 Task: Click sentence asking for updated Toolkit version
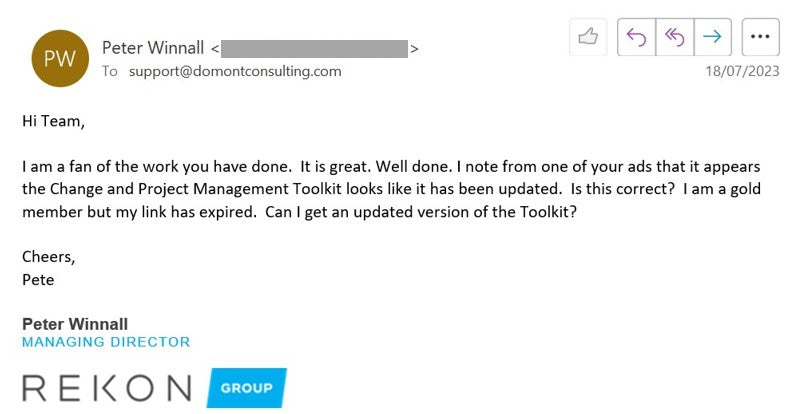(422, 212)
